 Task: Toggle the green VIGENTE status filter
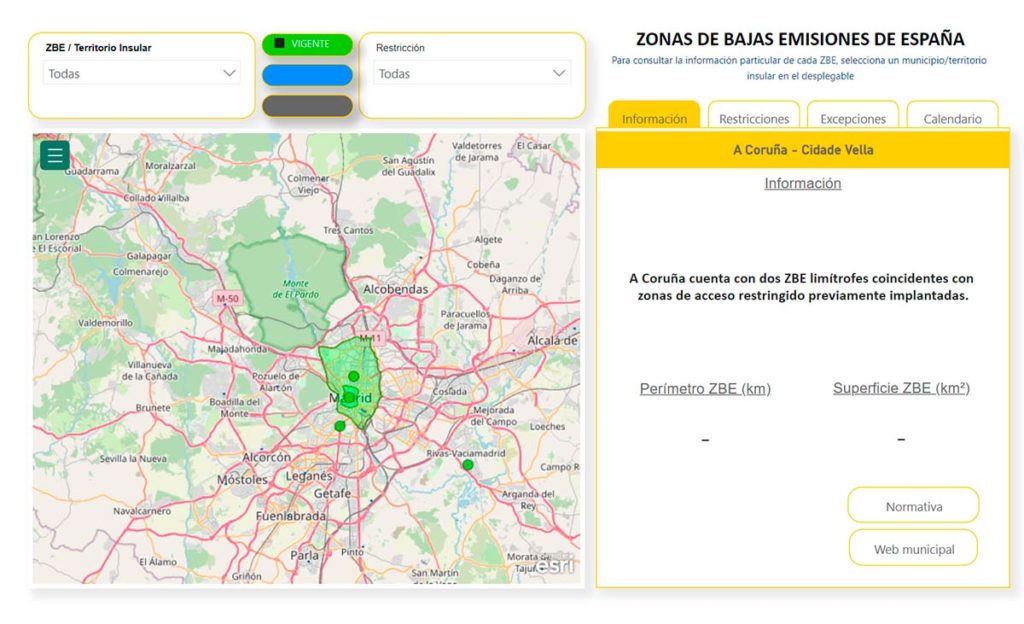(x=307, y=44)
